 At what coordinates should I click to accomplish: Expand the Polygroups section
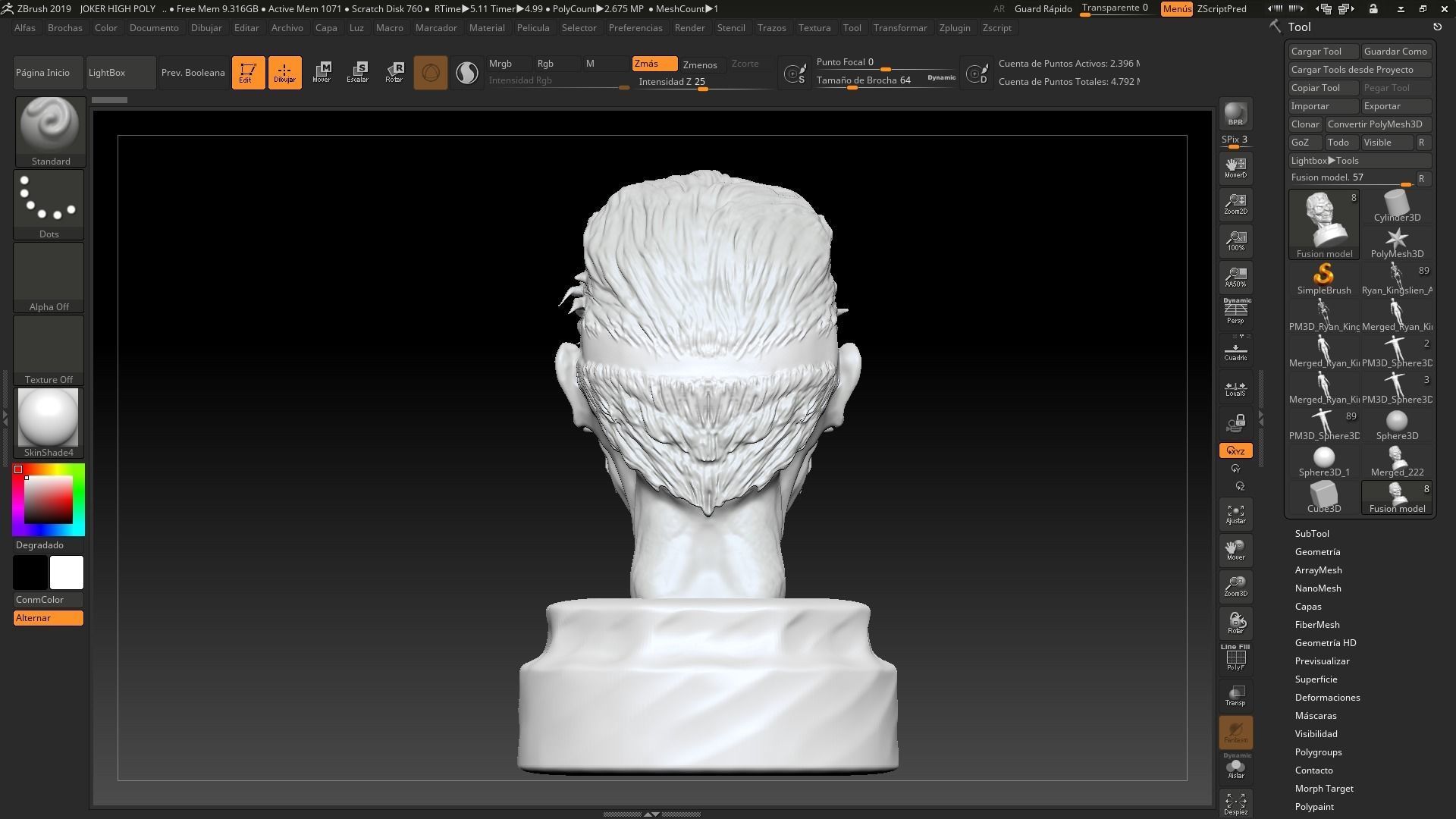pos(1318,752)
